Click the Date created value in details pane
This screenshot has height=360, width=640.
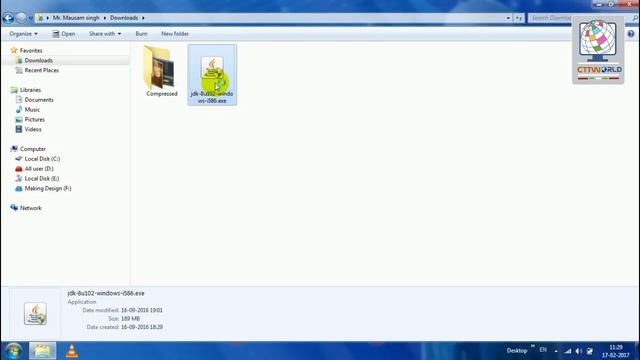142,327
